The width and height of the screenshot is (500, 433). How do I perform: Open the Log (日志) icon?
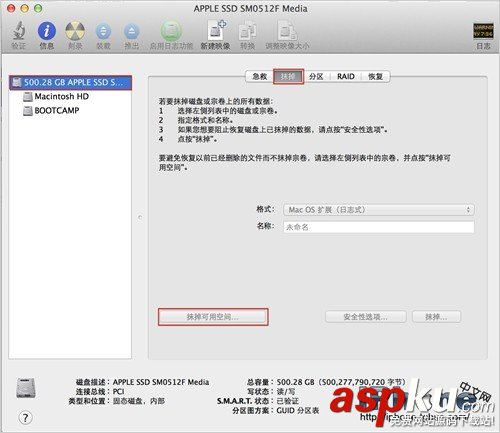(x=483, y=31)
